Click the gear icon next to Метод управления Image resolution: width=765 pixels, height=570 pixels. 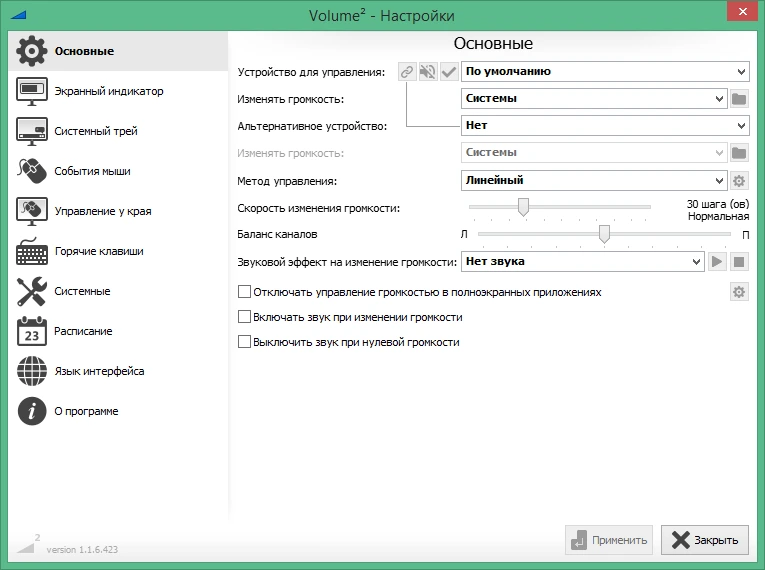(739, 181)
